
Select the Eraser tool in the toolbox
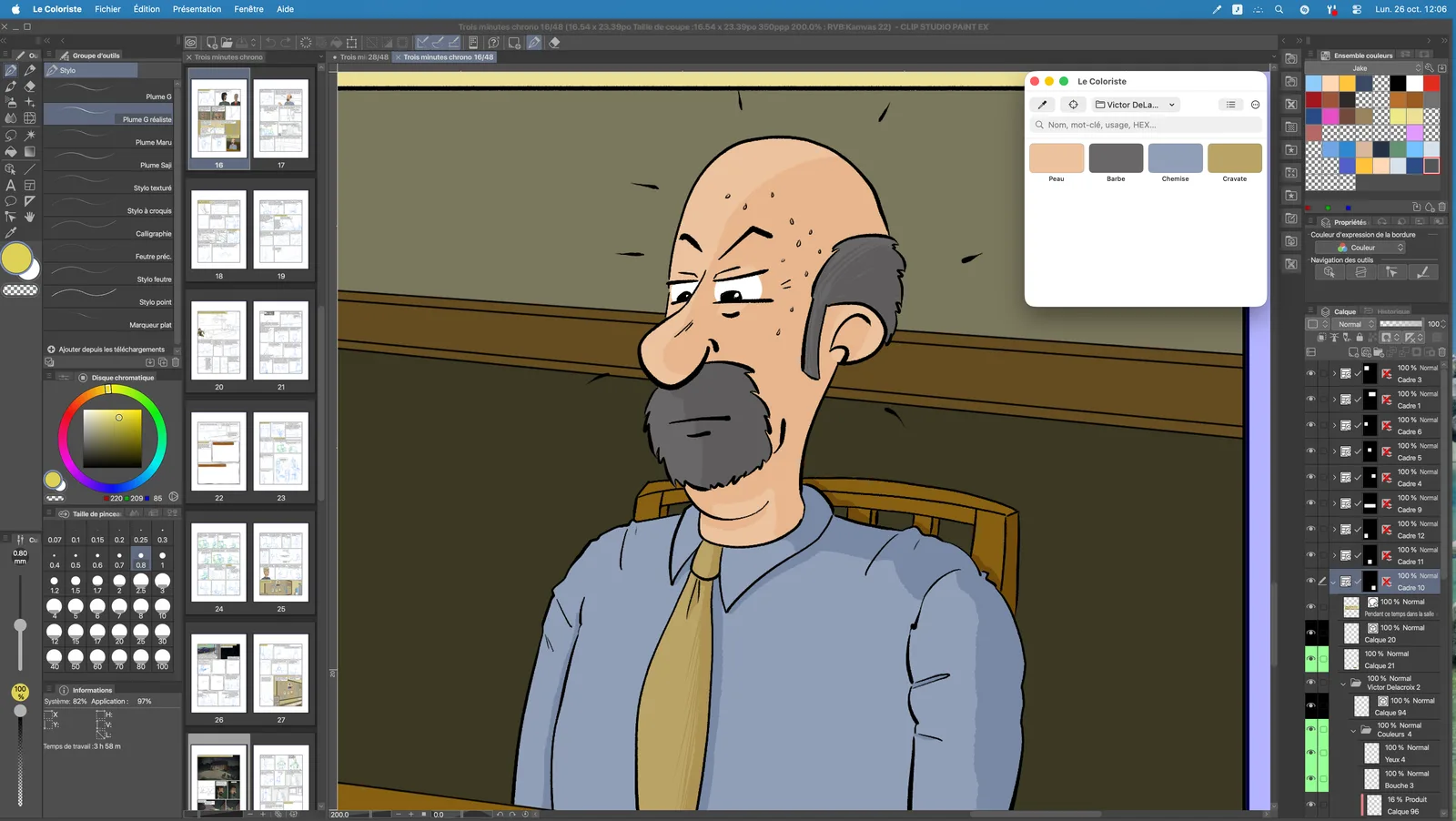tap(30, 86)
